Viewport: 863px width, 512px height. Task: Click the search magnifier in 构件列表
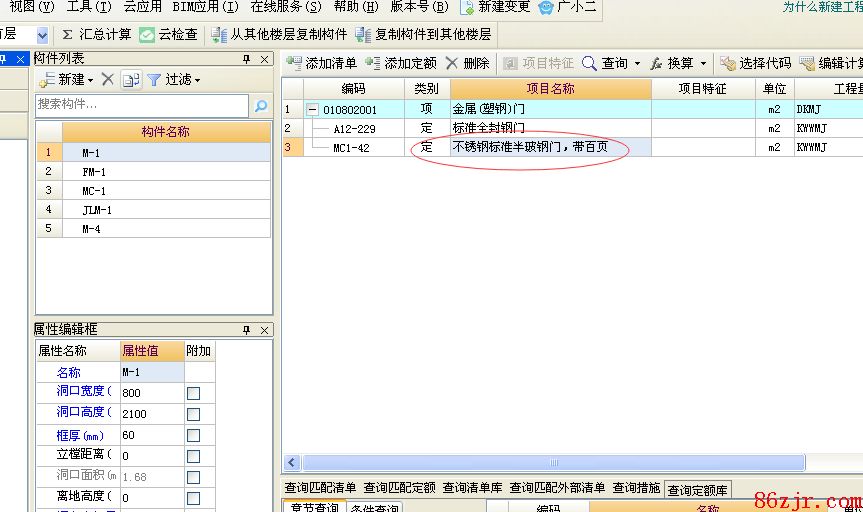(x=260, y=105)
